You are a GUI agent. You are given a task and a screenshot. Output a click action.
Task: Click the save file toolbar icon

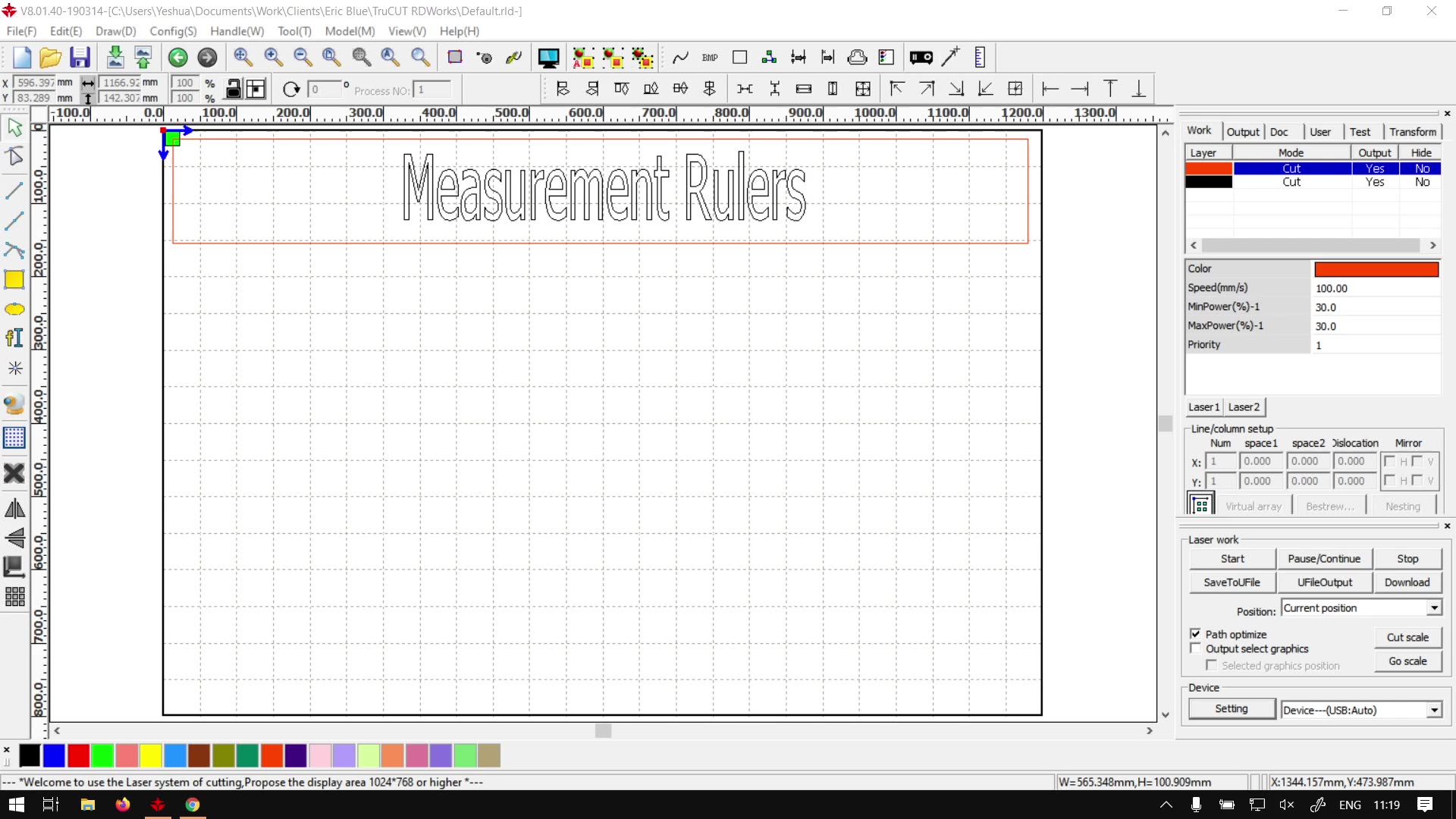(x=80, y=58)
